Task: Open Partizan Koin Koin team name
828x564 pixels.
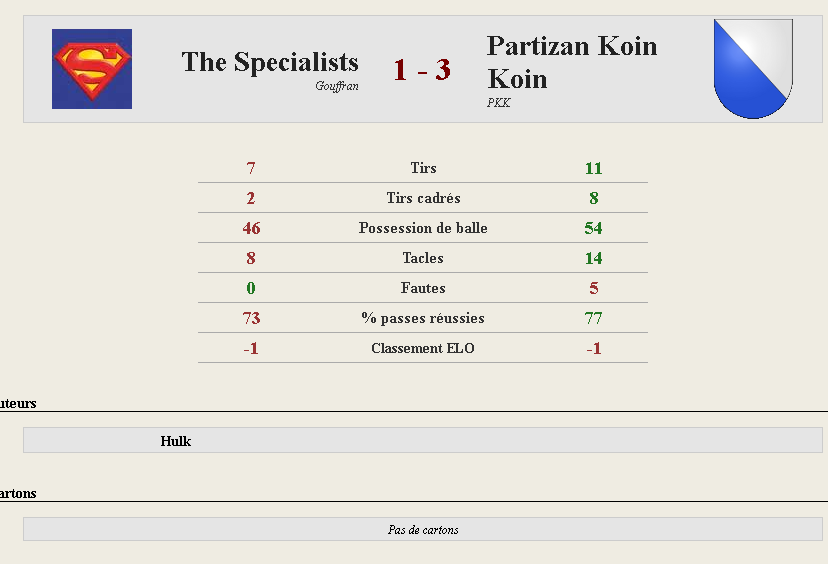Action: [x=572, y=62]
